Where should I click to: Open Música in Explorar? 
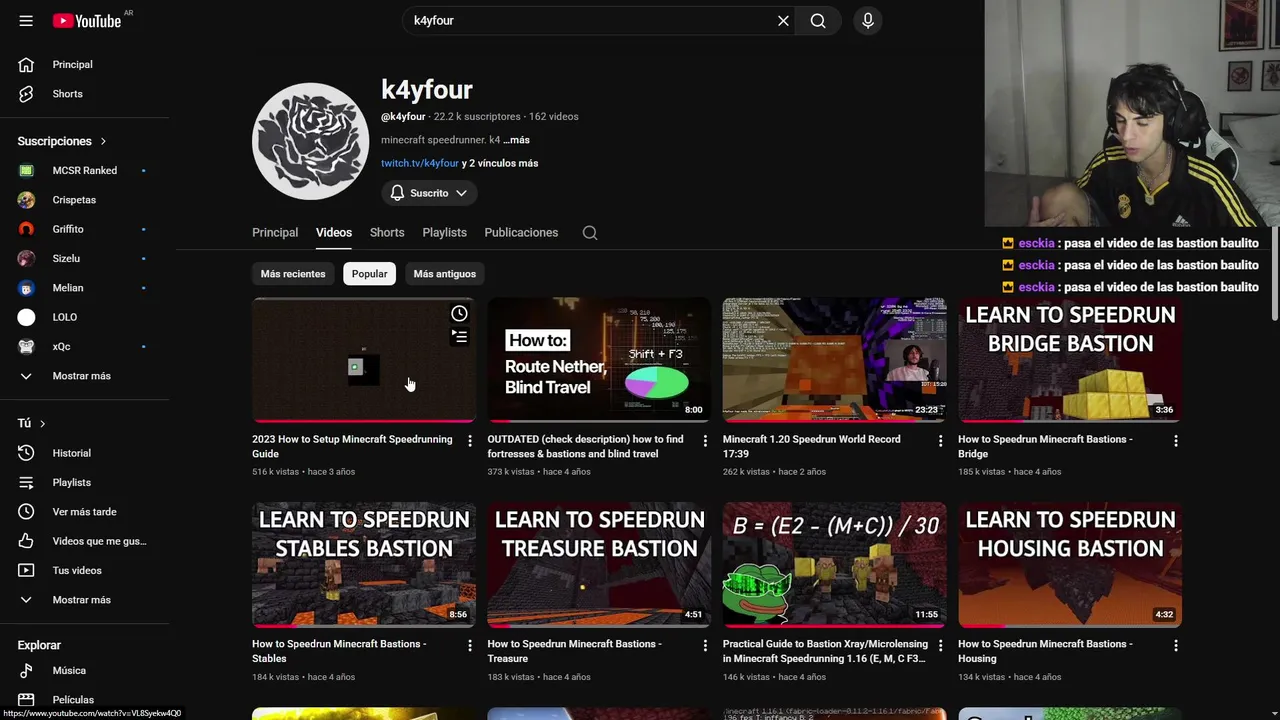tap(85, 670)
